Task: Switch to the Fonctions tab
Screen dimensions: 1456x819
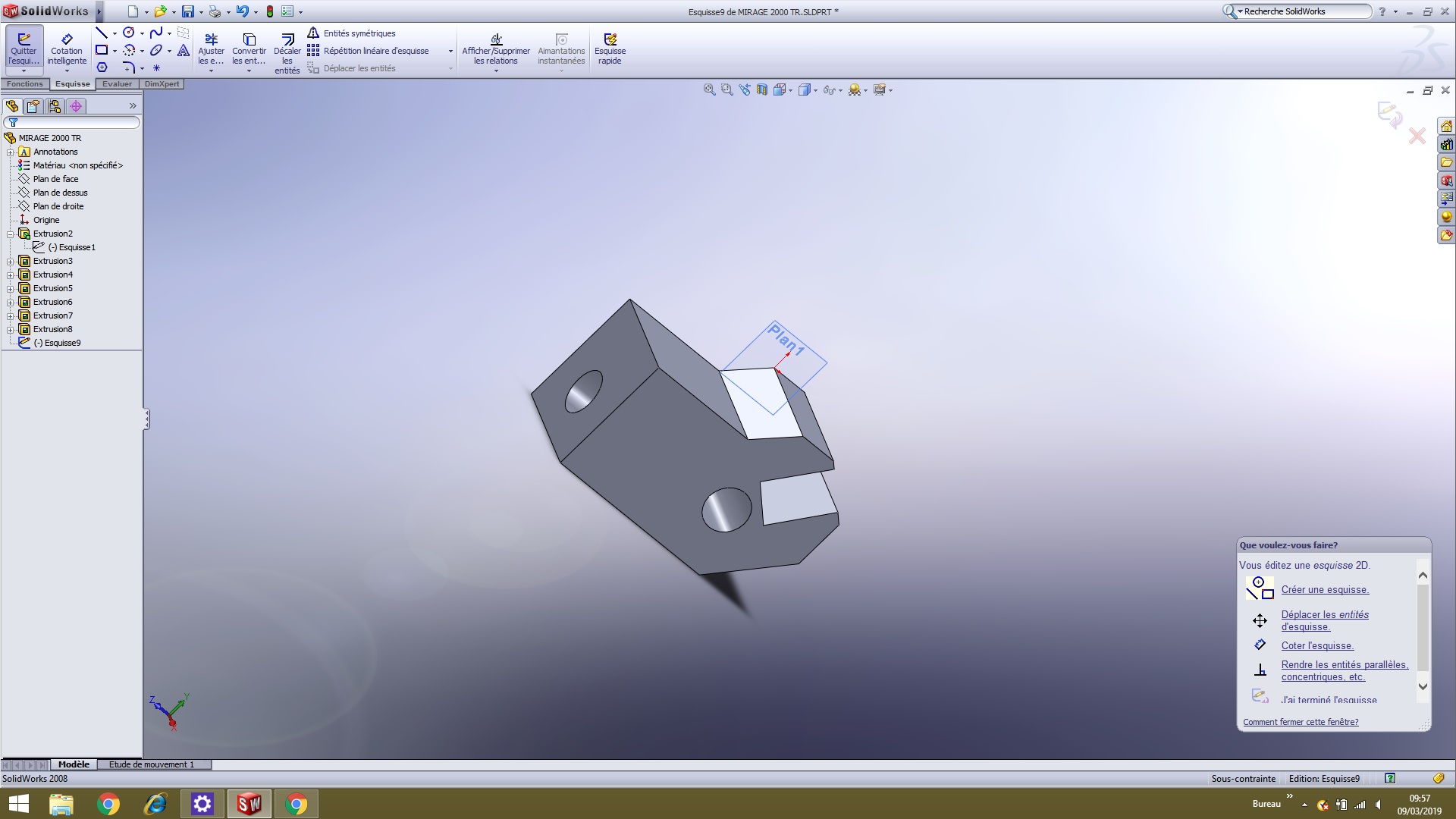Action: pyautogui.click(x=25, y=84)
